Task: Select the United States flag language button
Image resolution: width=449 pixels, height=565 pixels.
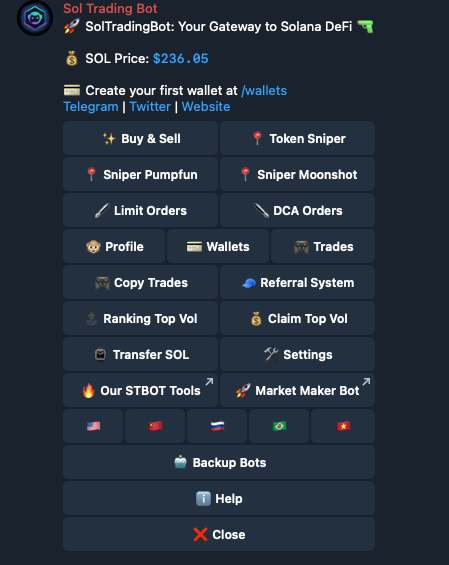Action: click(93, 426)
